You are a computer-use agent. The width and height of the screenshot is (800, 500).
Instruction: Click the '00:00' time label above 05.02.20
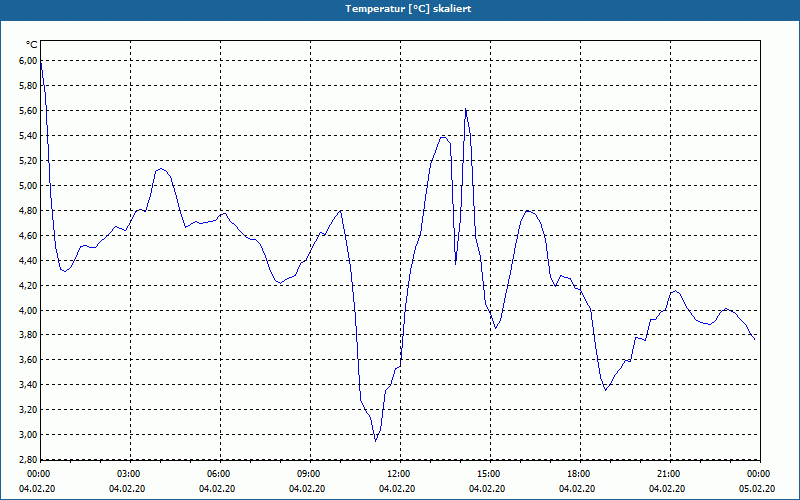pos(758,474)
